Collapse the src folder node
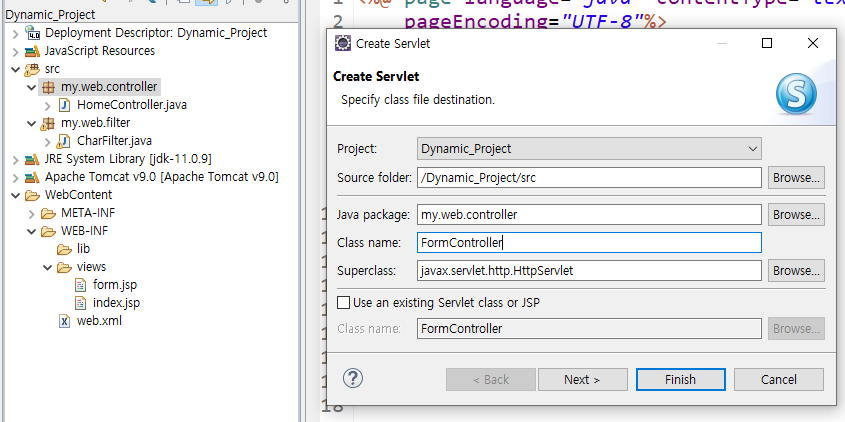This screenshot has width=845, height=422. [15, 70]
